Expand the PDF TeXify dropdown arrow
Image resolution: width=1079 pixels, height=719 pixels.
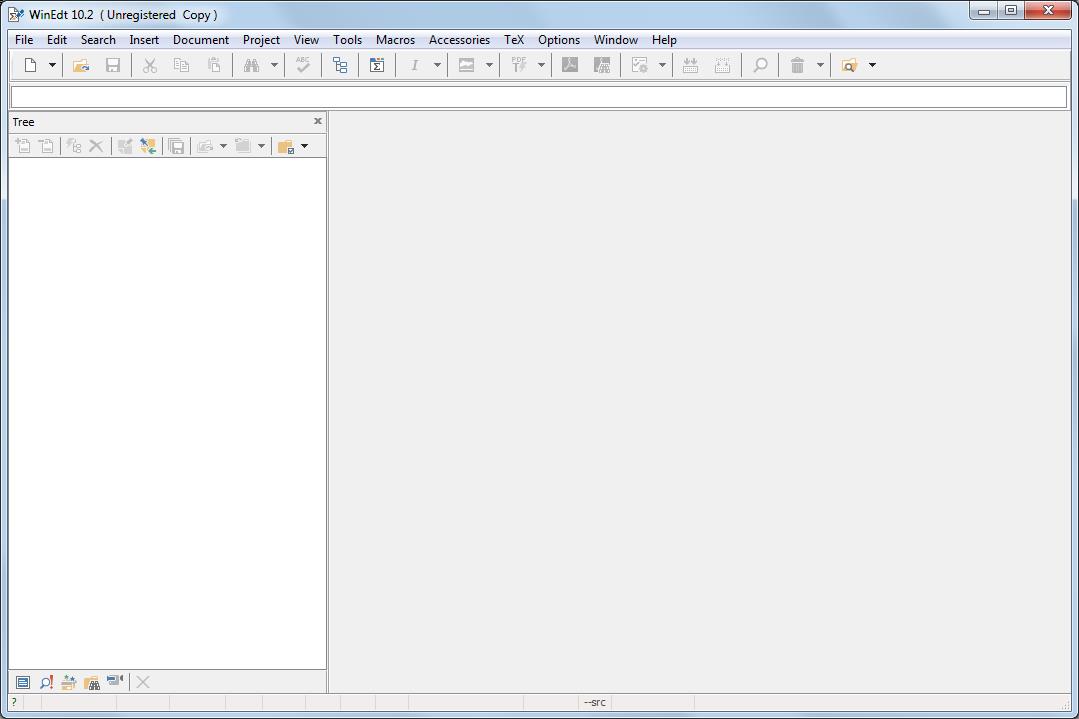point(542,65)
